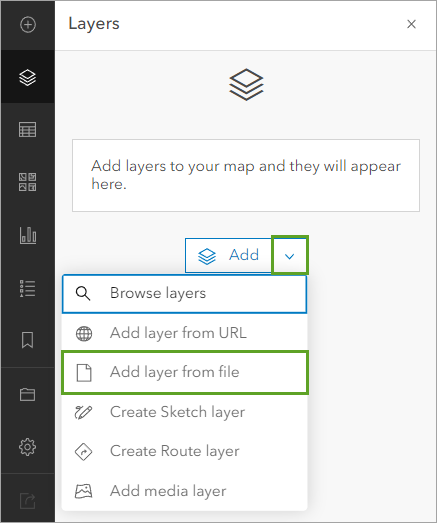Click the Add plus icon in the sidebar
Viewport: 437px width, 523px height.
28,25
